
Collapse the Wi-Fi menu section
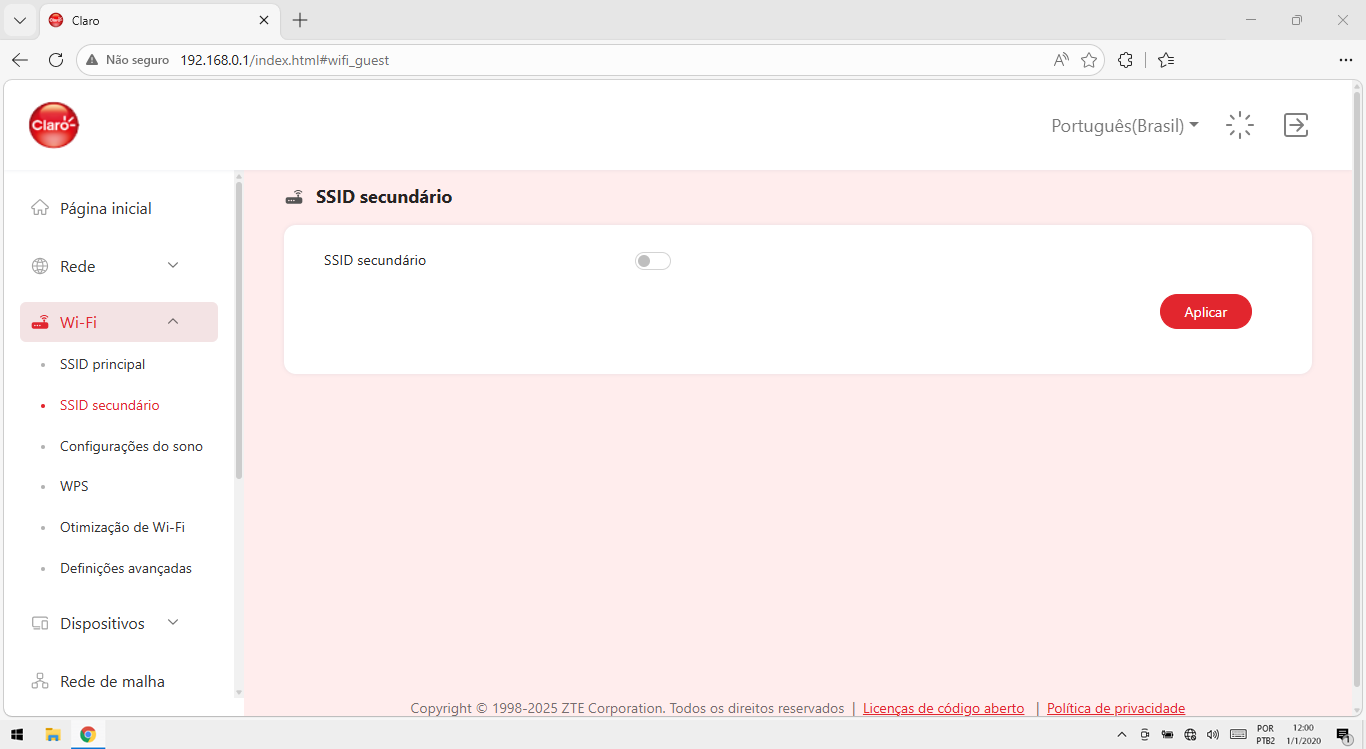point(119,322)
